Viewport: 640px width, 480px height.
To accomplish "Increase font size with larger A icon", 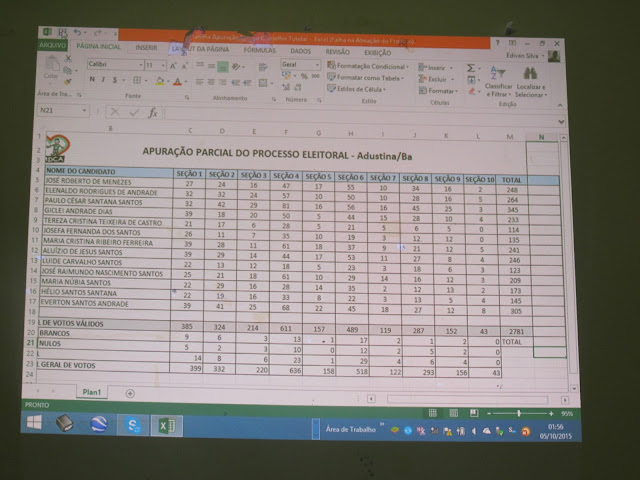I will [173, 66].
